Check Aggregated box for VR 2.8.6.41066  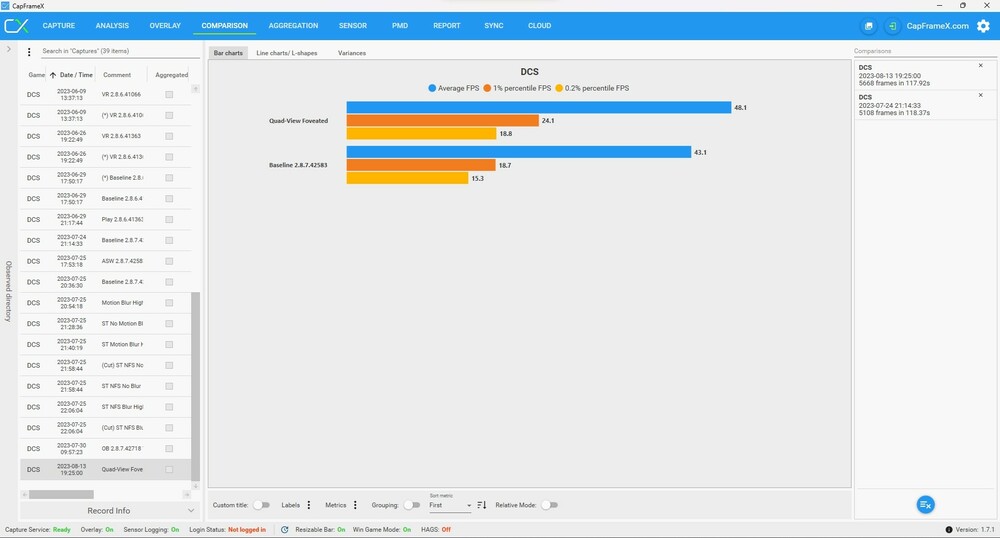coord(169,94)
